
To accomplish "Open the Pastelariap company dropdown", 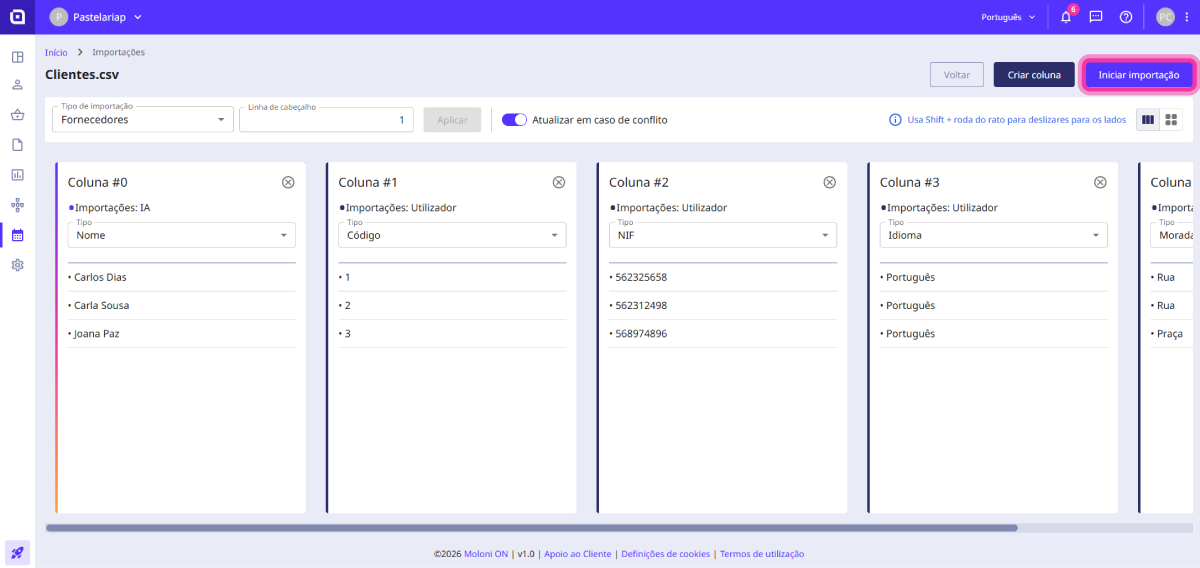I will (x=96, y=17).
